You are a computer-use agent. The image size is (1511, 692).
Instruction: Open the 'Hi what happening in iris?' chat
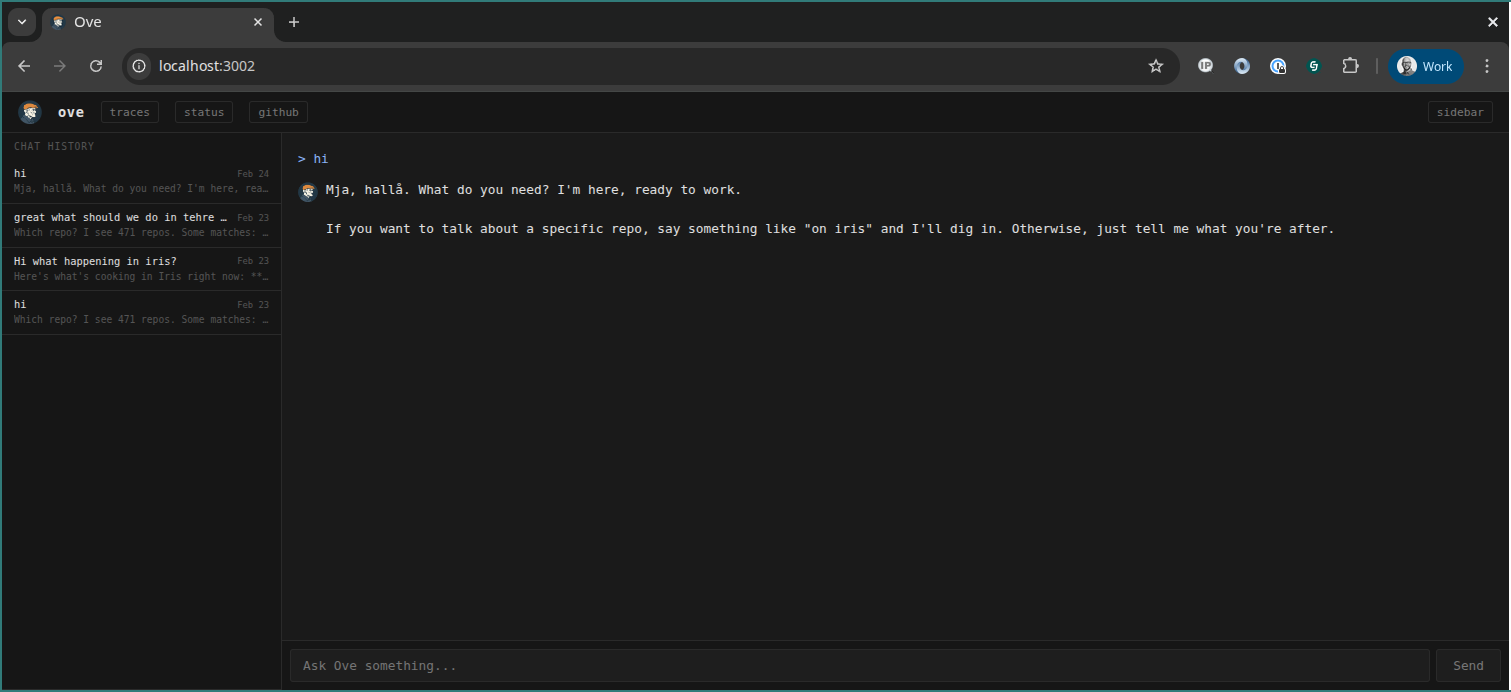(x=140, y=268)
